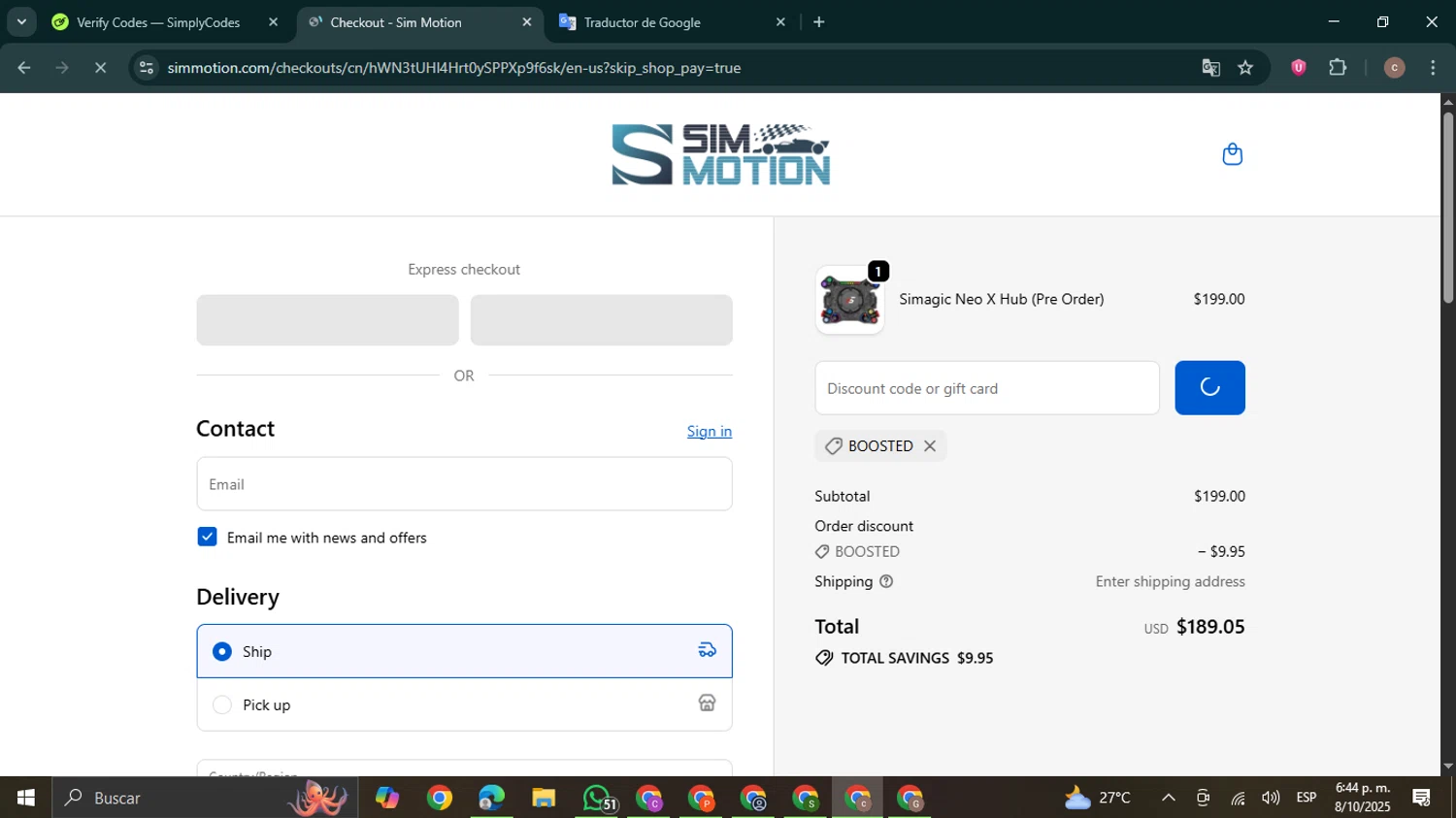1456x818 pixels.
Task: Open WhatsApp from the taskbar
Action: 597,798
